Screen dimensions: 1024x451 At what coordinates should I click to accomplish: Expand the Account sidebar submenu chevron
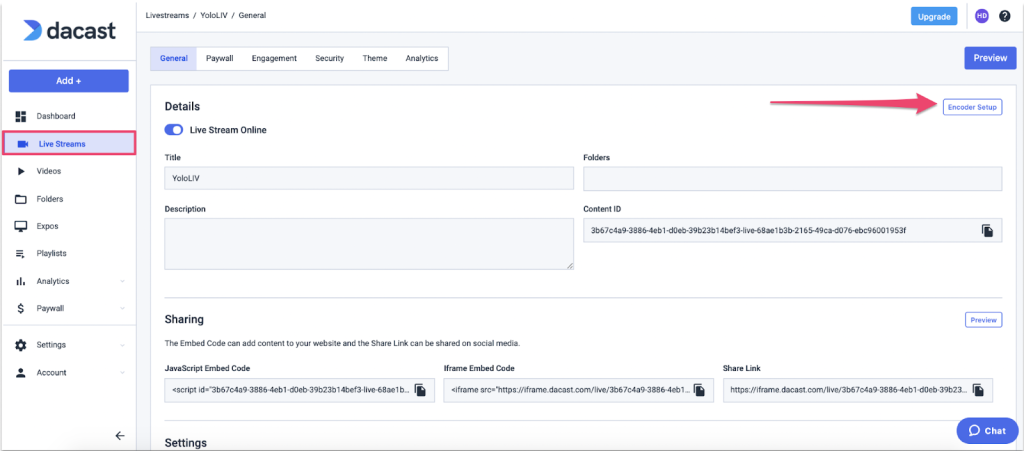coord(122,373)
